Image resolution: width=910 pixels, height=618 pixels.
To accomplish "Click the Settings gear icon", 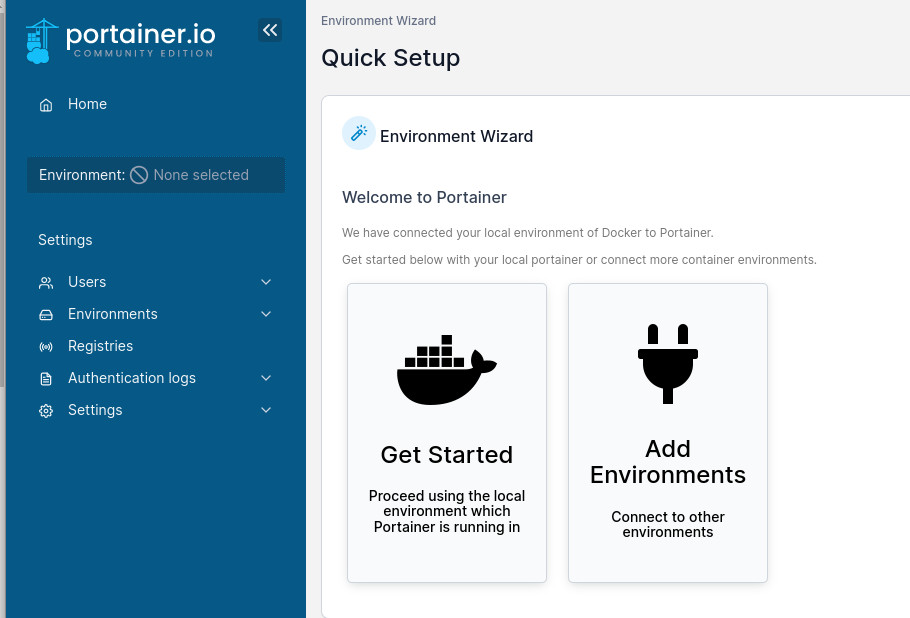I will pyautogui.click(x=46, y=411).
